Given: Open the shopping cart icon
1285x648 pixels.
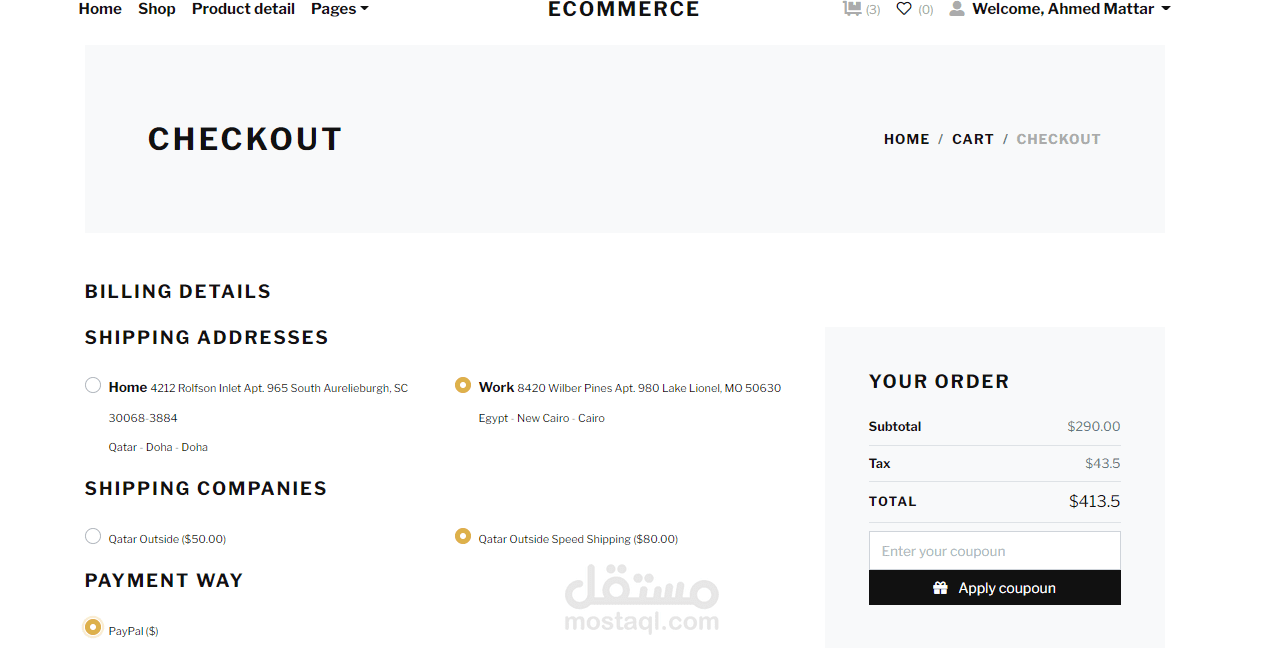Looking at the screenshot, I should 852,9.
